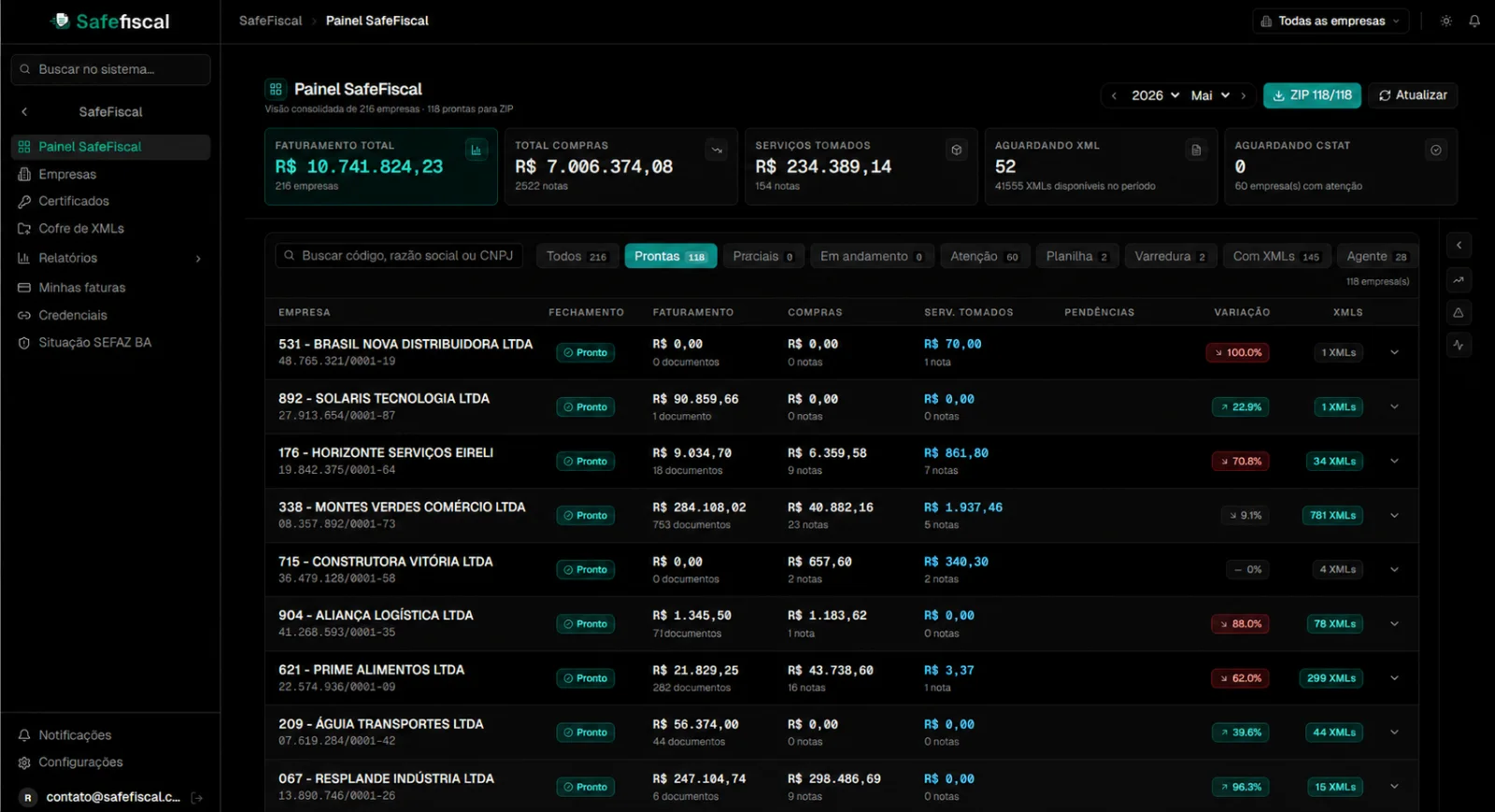The width and height of the screenshot is (1495, 812).
Task: Click SafeFiscal breadcrumb link
Action: pyautogui.click(x=271, y=21)
